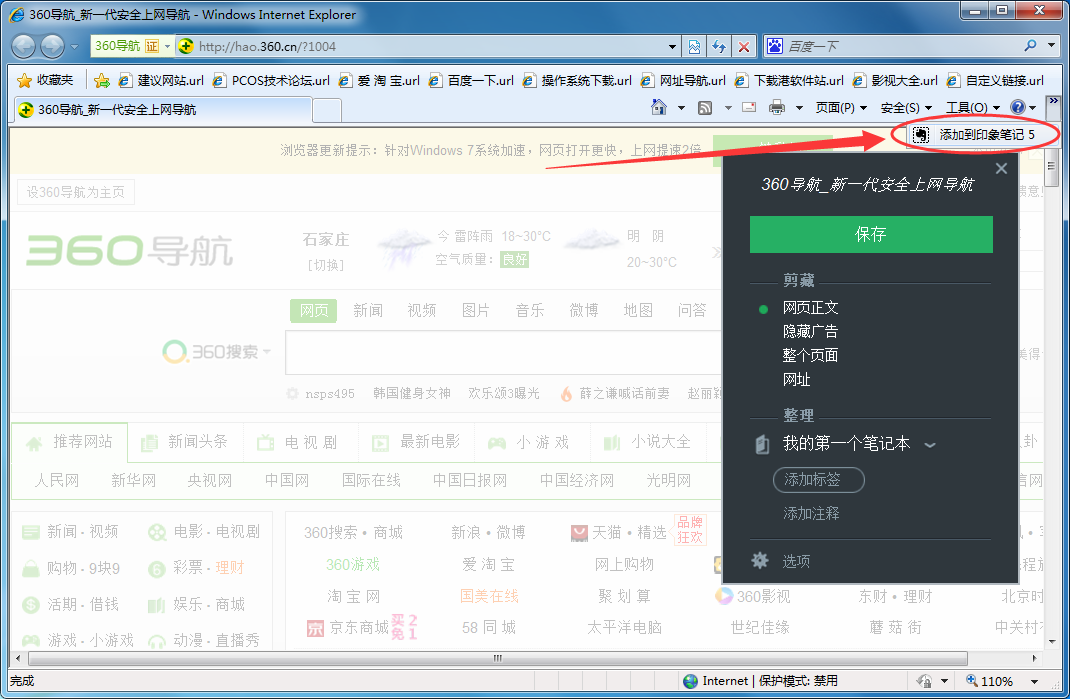
Task: Open the Home page icon
Action: click(658, 107)
